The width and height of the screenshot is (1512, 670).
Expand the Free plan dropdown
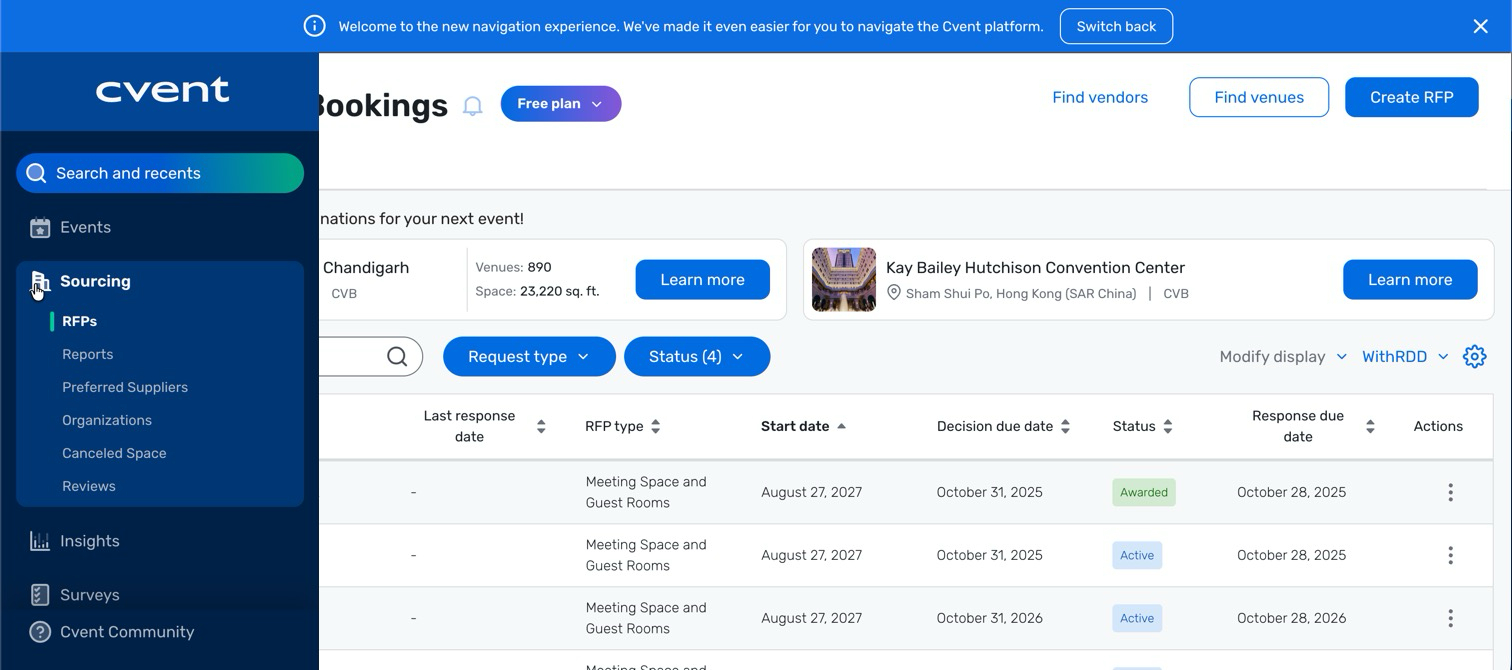tap(560, 104)
